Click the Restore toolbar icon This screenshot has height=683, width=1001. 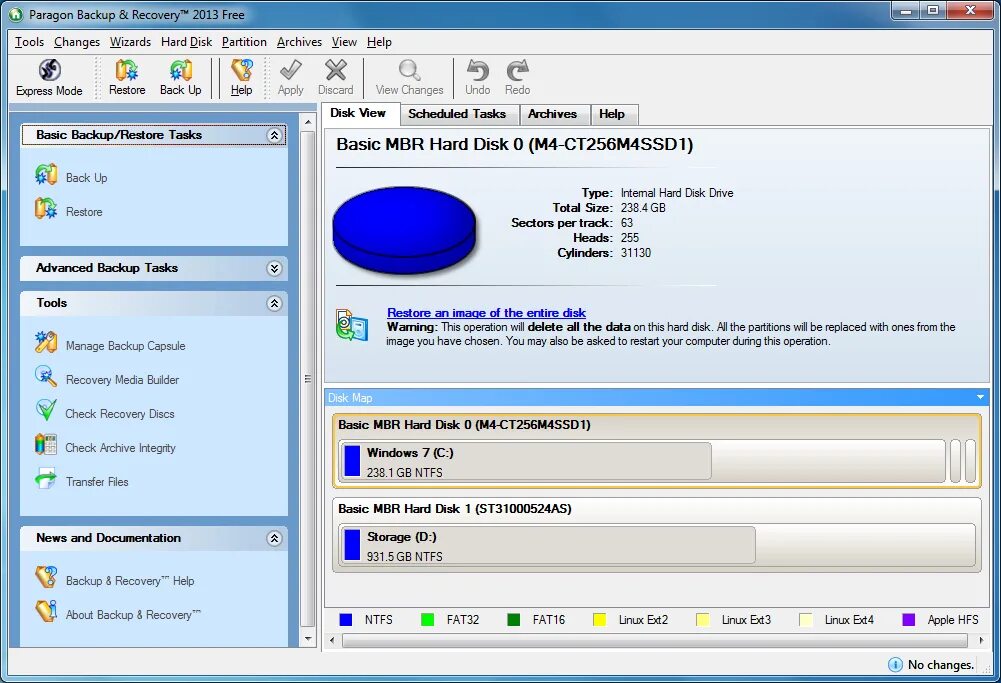click(127, 78)
